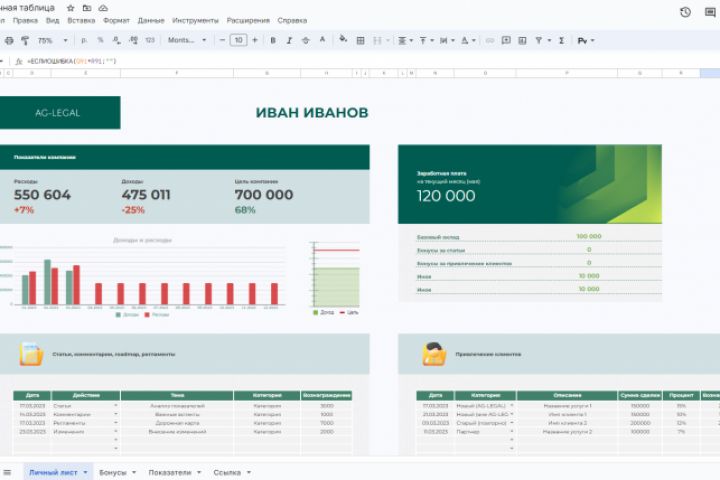Image resolution: width=720 pixels, height=480 pixels.
Task: Select the 120 000 salary value
Action: [446, 196]
